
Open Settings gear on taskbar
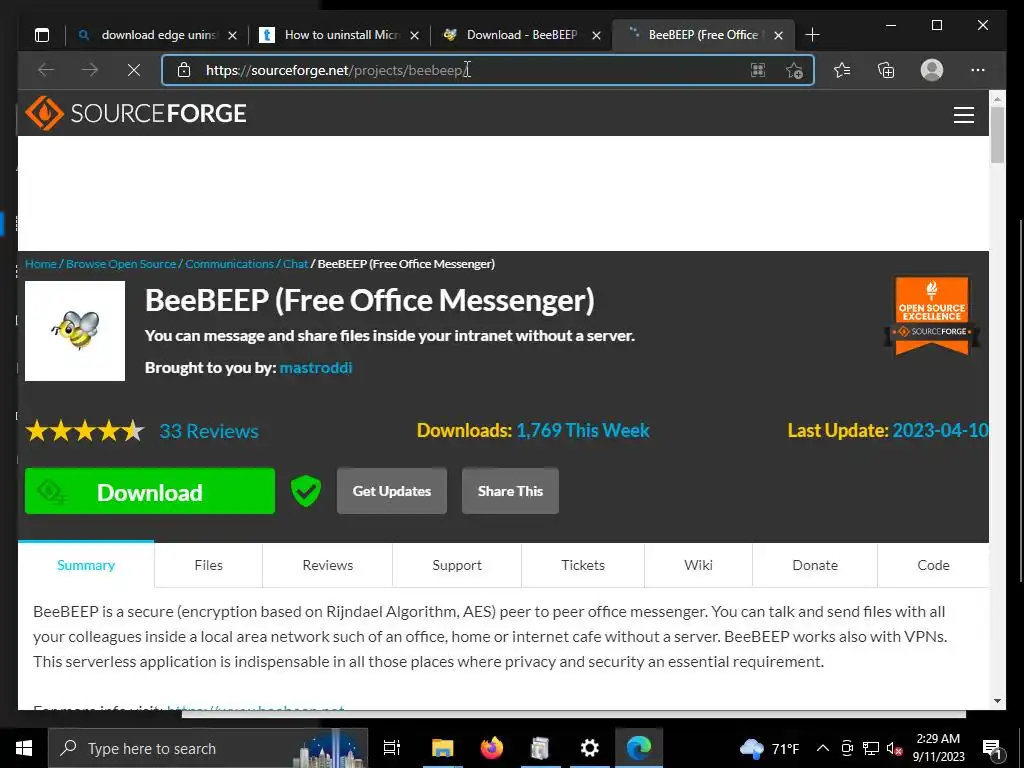590,748
